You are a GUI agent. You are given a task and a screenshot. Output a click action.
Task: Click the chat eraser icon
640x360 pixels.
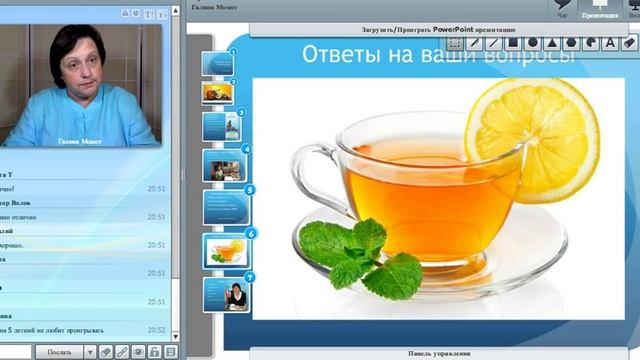pos(106,352)
